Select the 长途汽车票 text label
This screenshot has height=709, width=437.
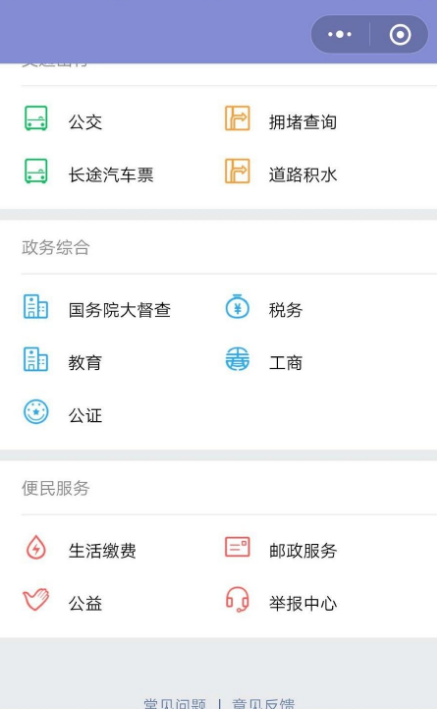tap(111, 175)
